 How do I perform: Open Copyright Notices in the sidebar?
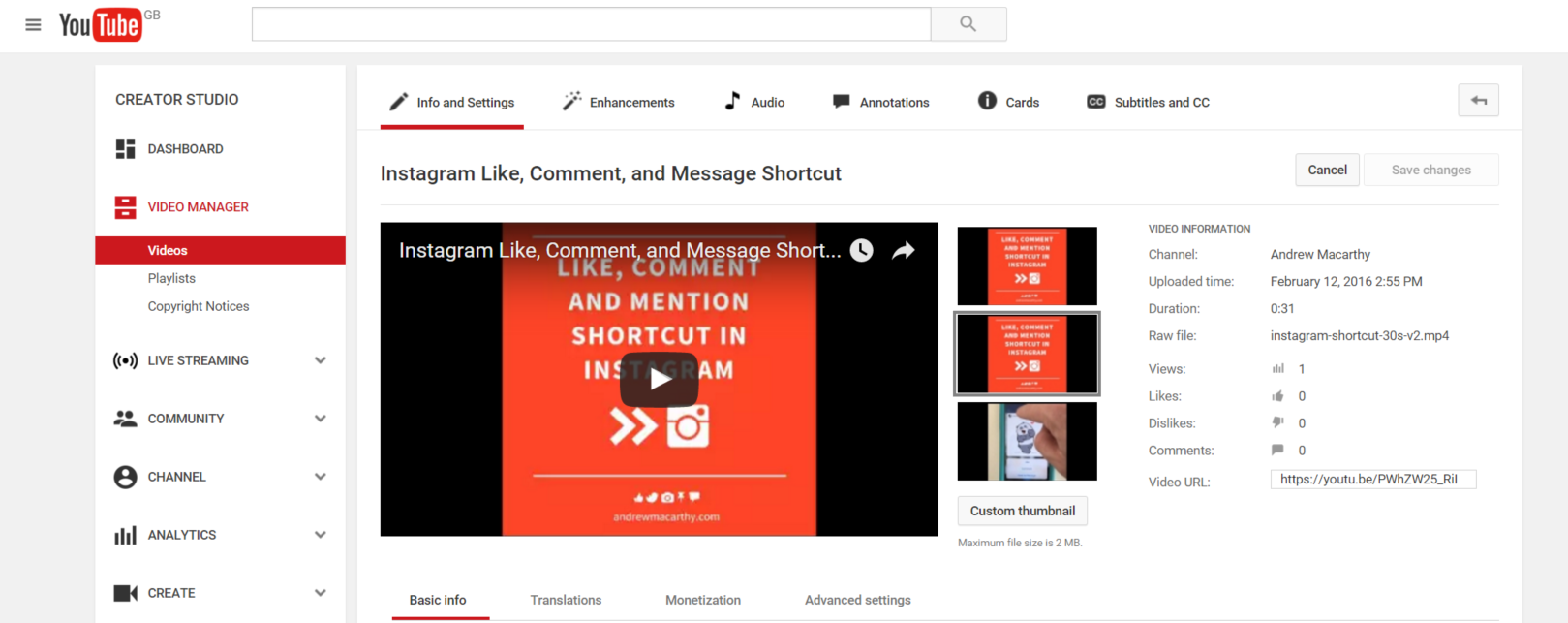(199, 306)
